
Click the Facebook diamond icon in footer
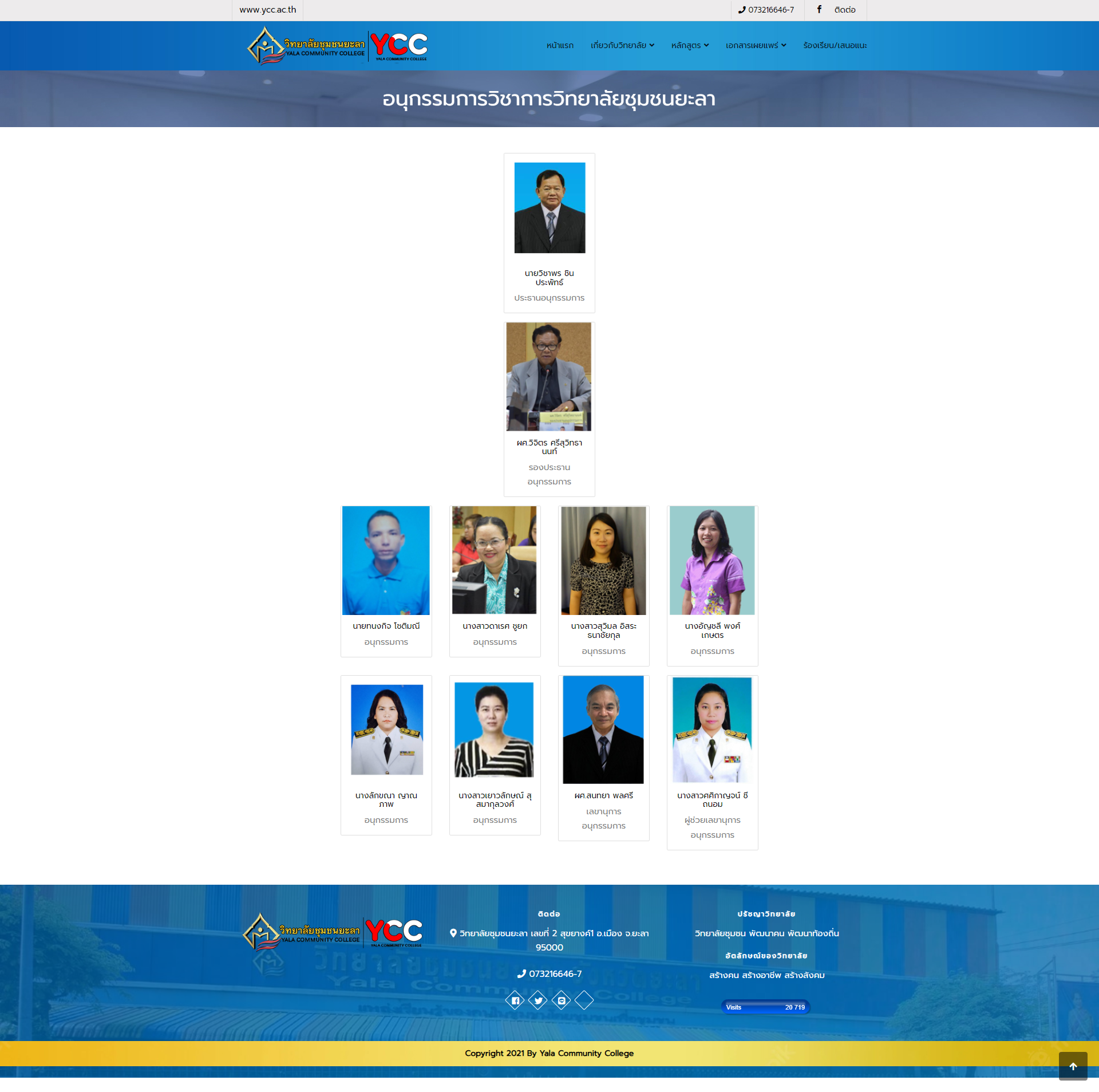coord(515,1000)
